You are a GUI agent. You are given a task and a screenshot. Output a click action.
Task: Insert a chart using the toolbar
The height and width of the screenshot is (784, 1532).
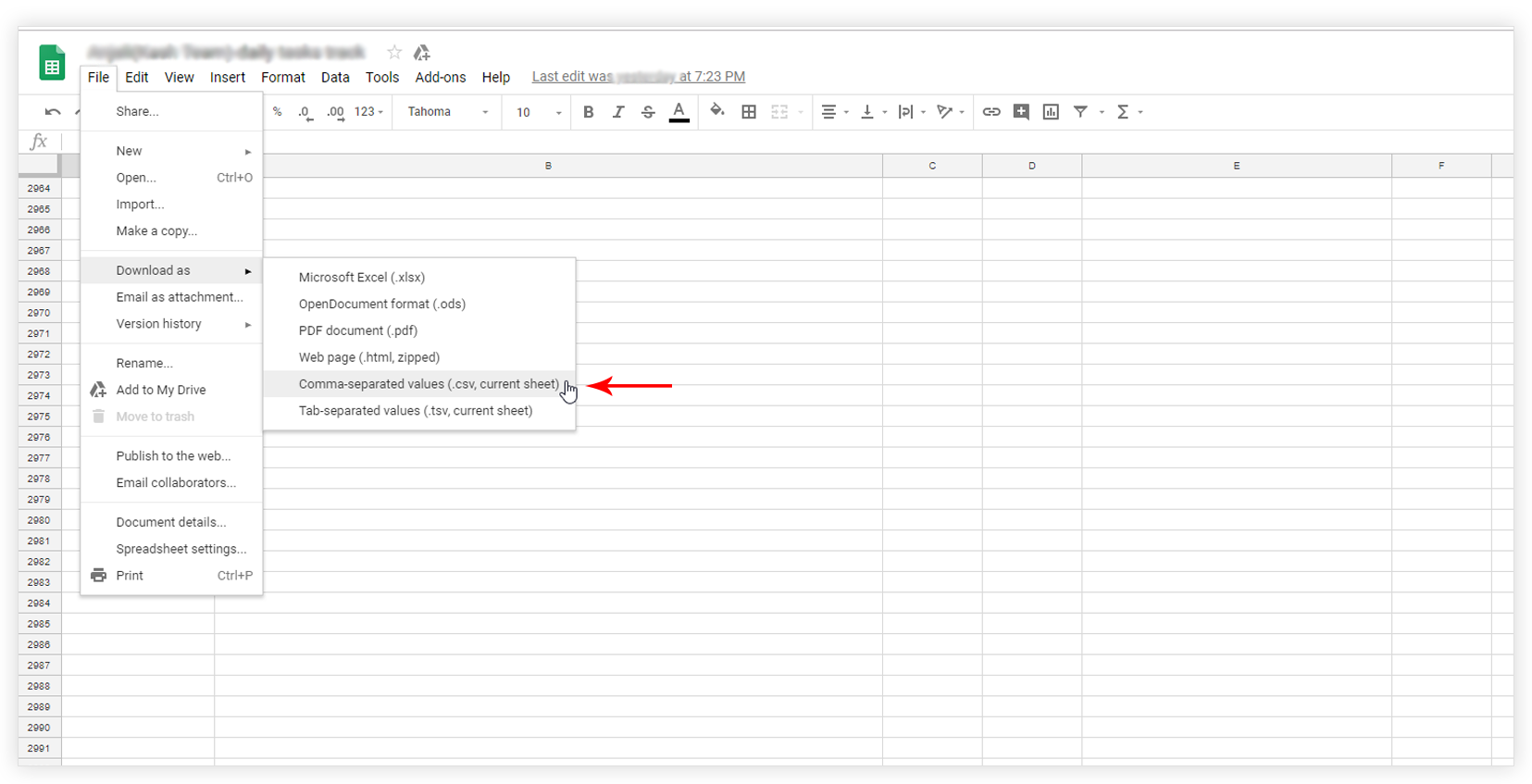coord(1051,112)
